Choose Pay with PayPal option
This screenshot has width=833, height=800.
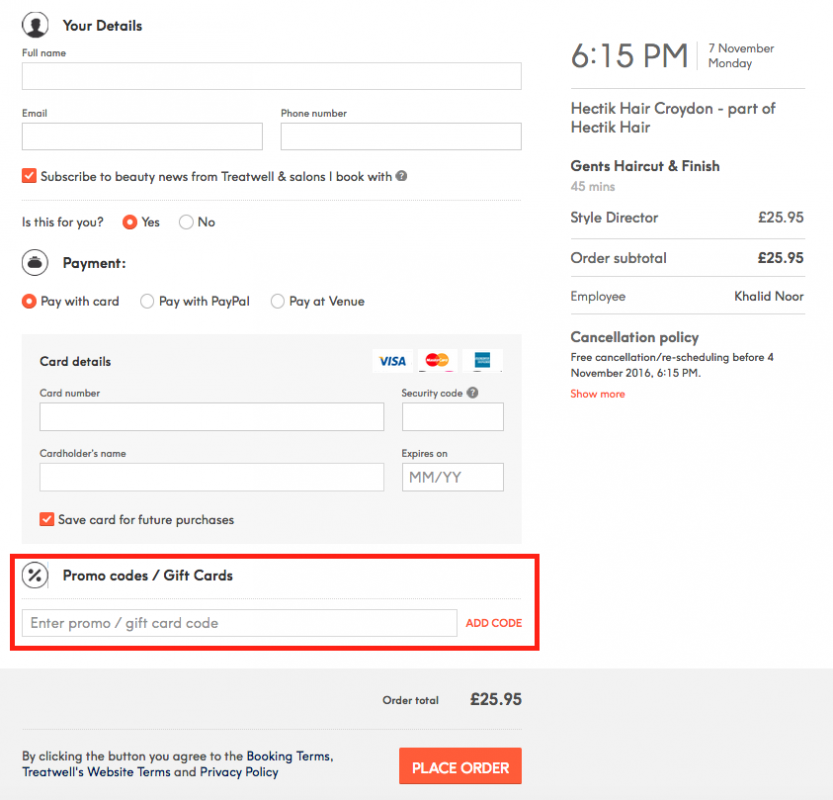click(147, 301)
